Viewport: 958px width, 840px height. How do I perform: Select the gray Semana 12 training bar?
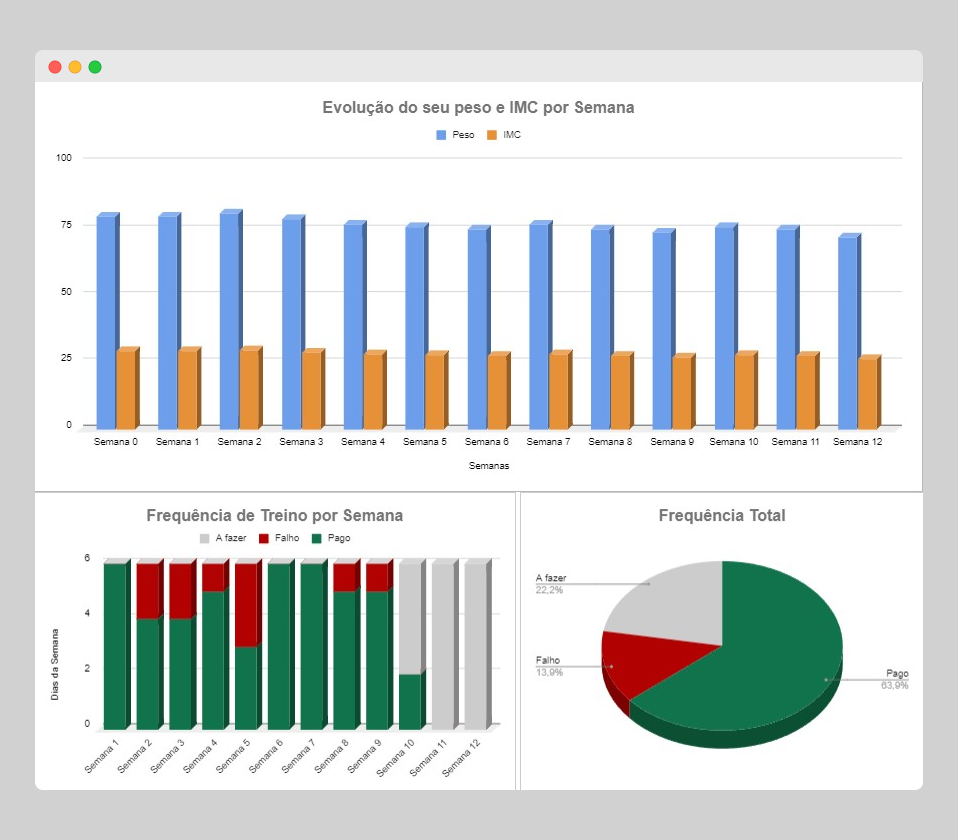(475, 646)
